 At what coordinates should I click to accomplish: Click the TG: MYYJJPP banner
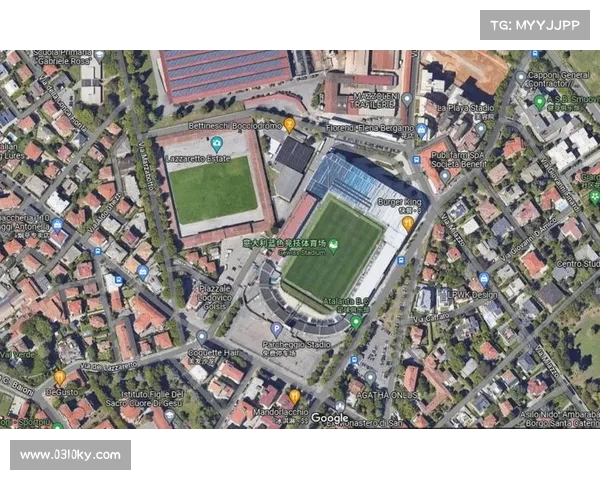[x=535, y=25]
